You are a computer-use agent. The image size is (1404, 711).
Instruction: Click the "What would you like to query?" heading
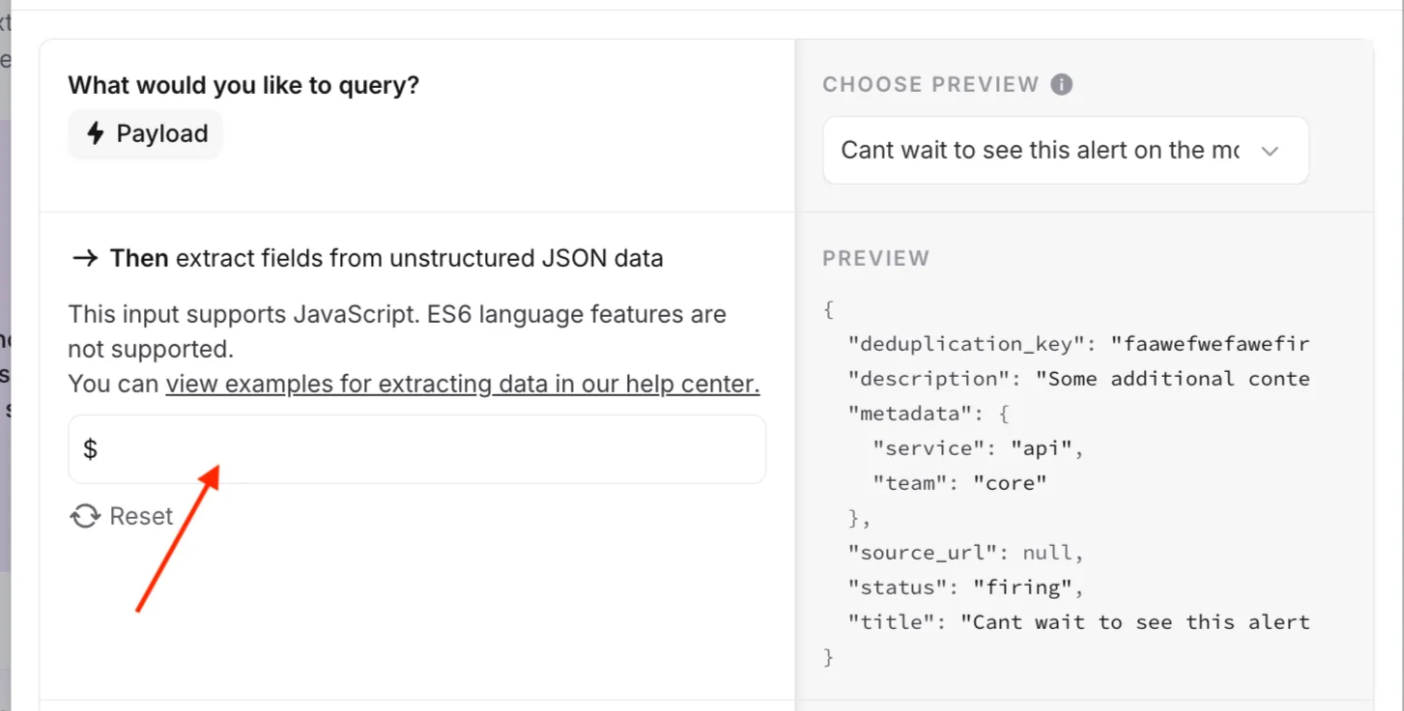(243, 86)
